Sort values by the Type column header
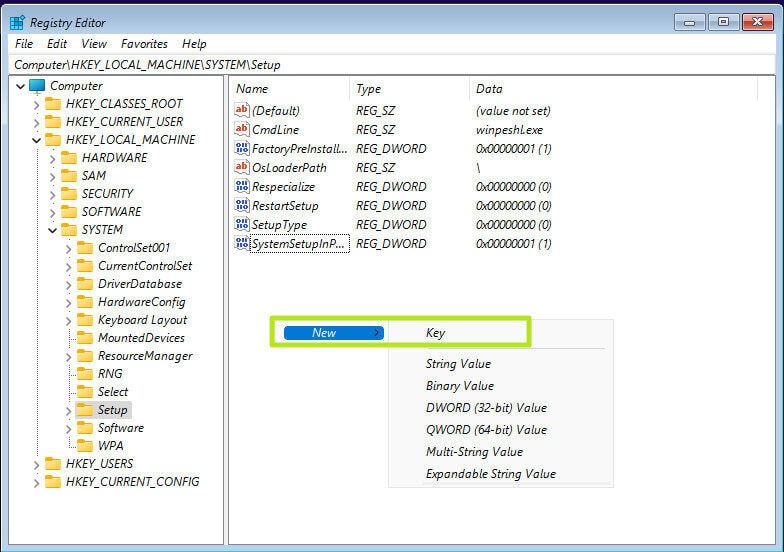The width and height of the screenshot is (784, 552). [368, 89]
